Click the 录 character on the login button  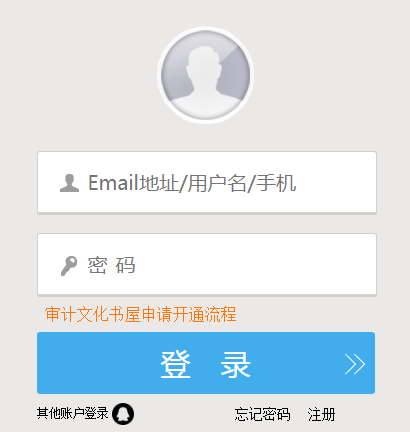[x=235, y=364]
